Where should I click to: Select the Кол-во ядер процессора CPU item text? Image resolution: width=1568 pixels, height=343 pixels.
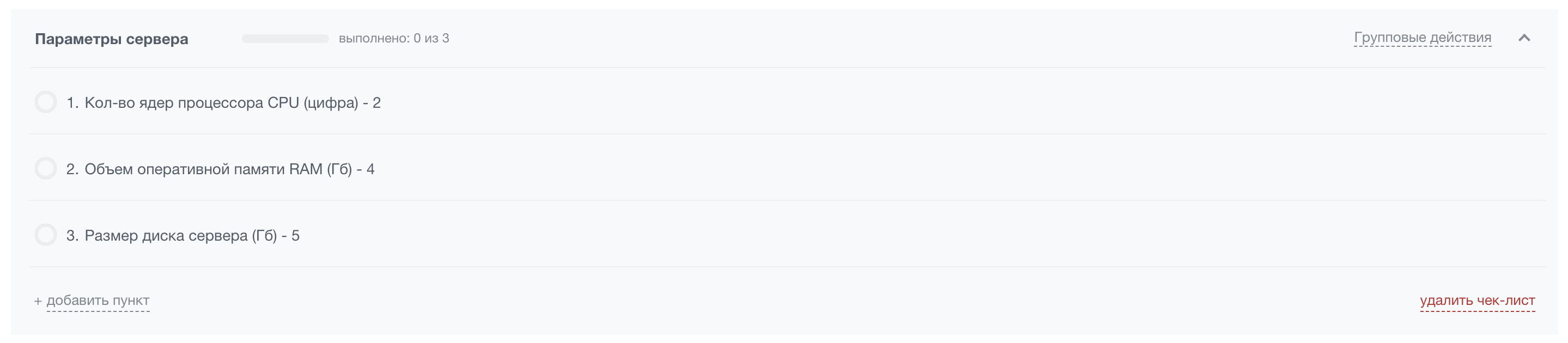(232, 103)
